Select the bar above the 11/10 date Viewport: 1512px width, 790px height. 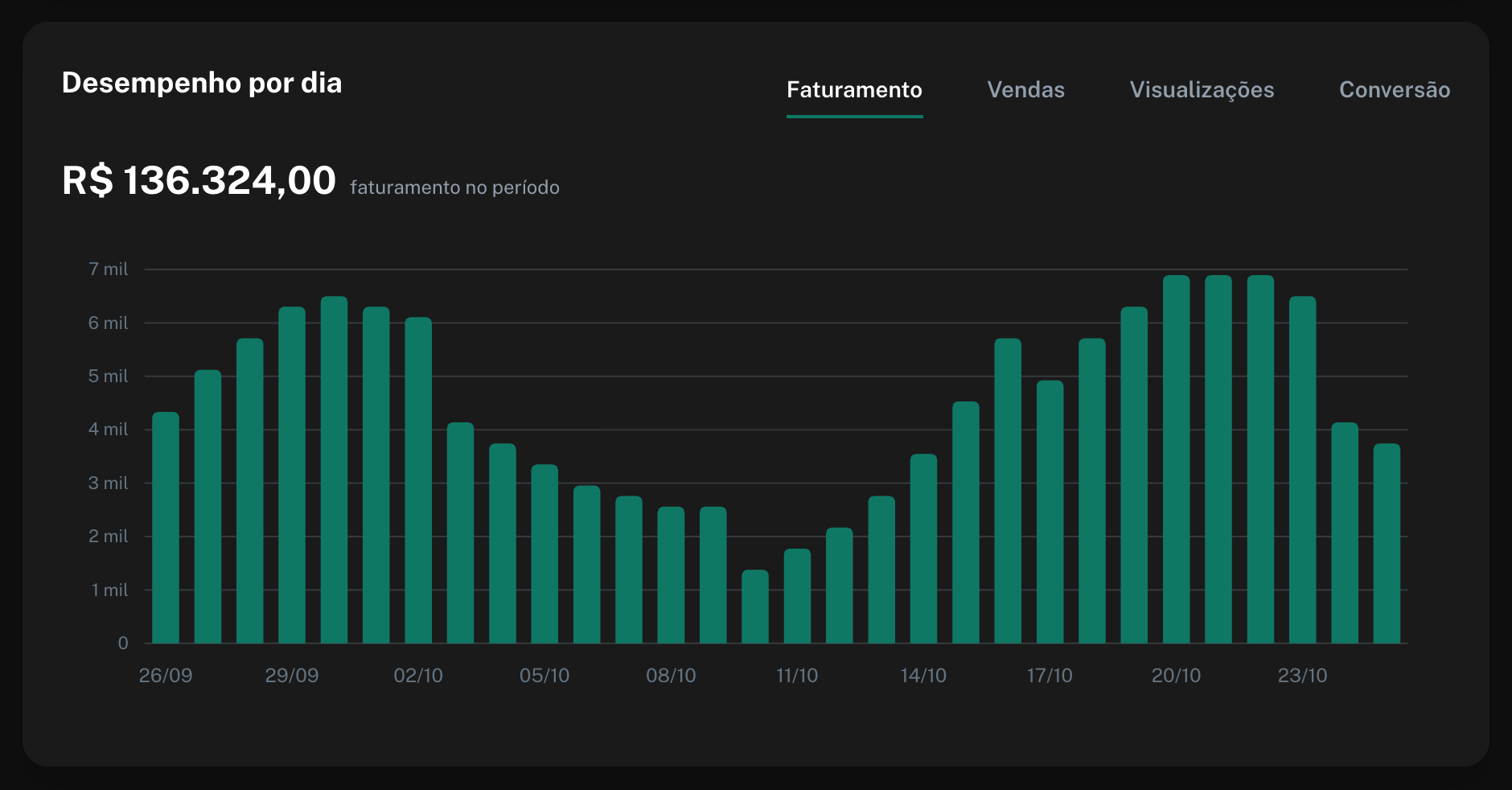pyautogui.click(x=797, y=596)
